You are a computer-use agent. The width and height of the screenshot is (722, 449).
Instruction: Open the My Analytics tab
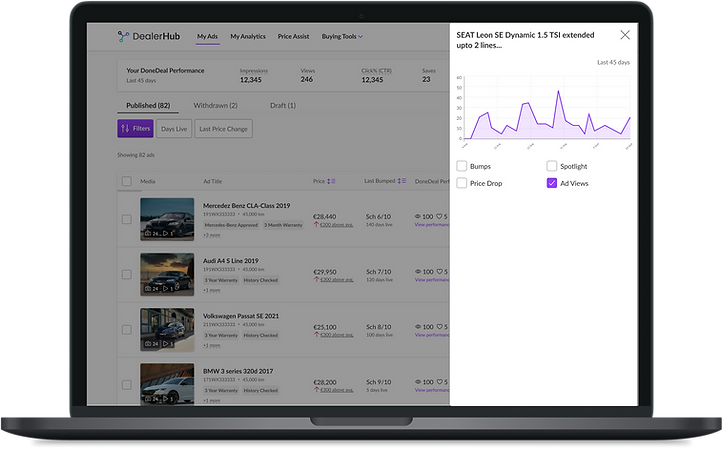tap(248, 36)
